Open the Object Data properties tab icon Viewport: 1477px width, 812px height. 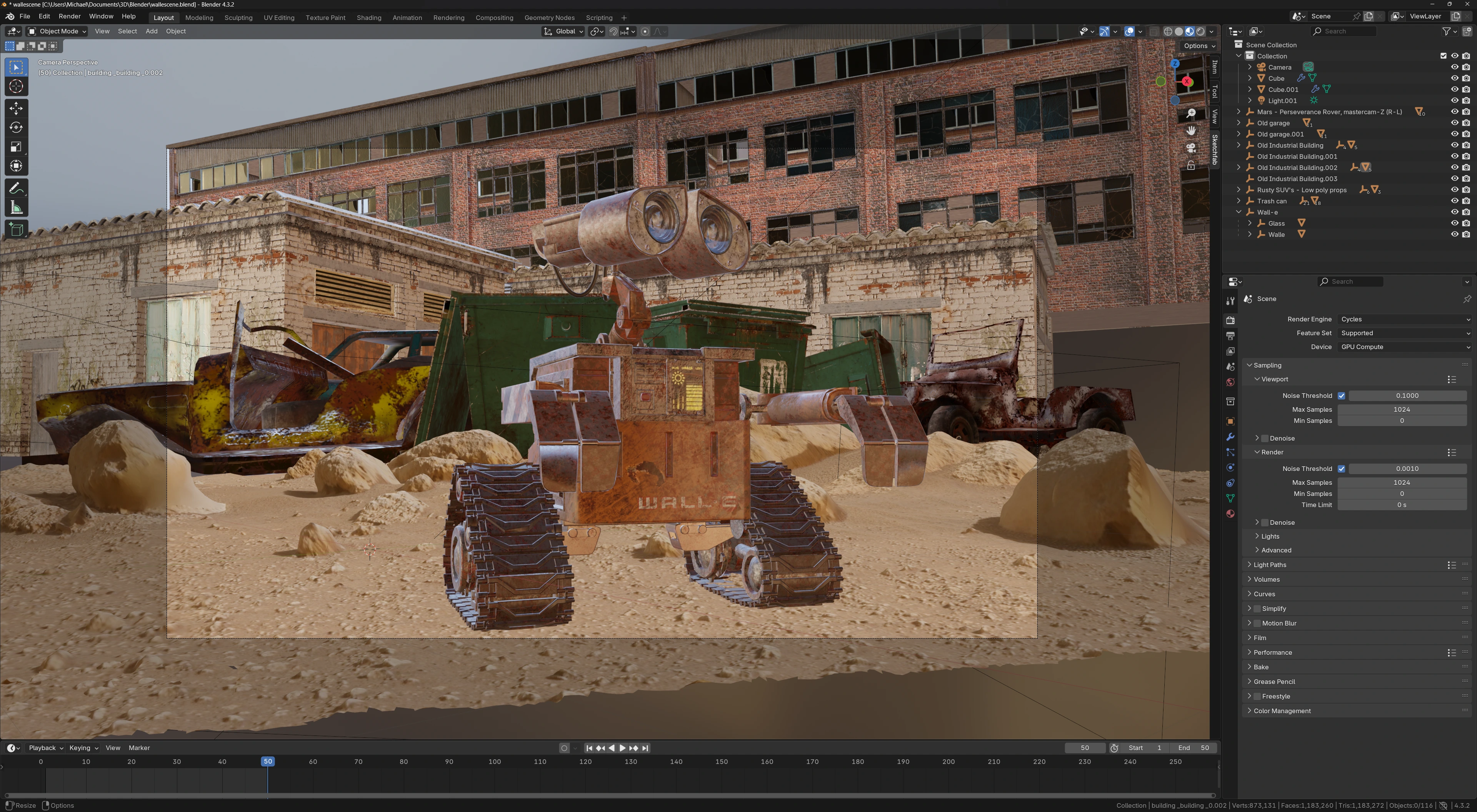coord(1230,499)
